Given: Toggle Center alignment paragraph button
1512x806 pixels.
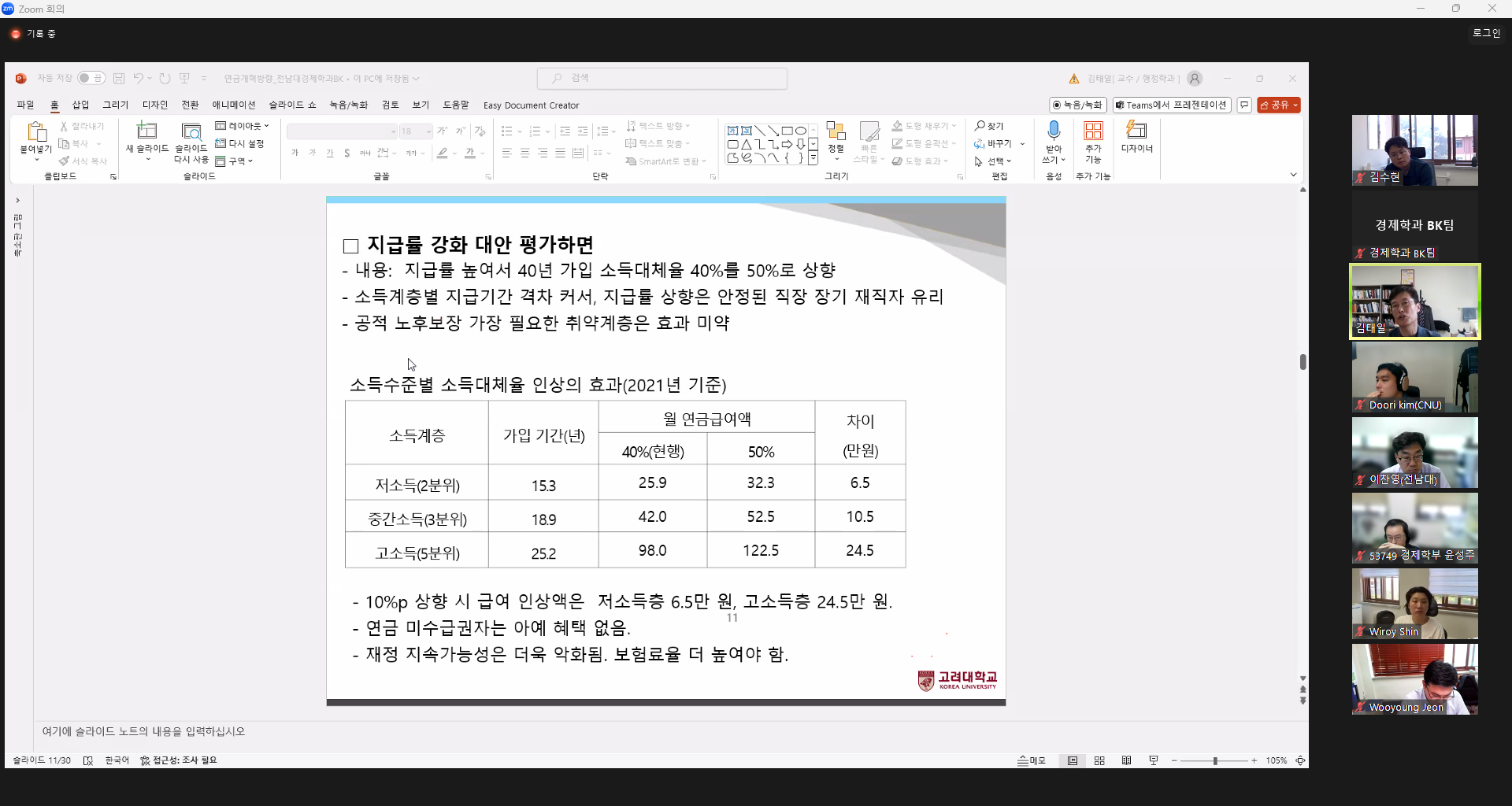Looking at the screenshot, I should pyautogui.click(x=524, y=153).
